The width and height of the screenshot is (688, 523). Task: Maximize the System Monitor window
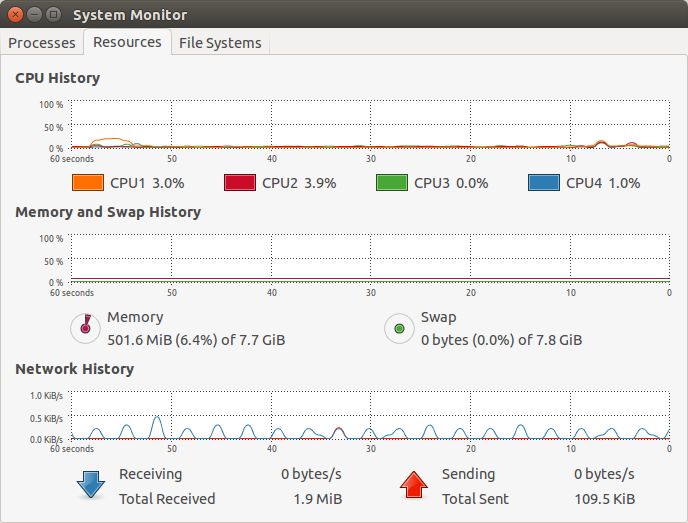tap(52, 15)
